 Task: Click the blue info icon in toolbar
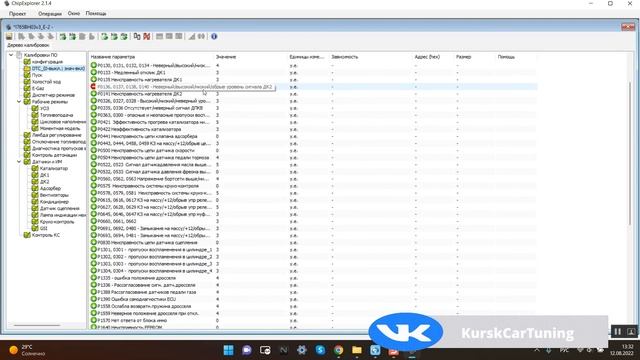point(214,37)
